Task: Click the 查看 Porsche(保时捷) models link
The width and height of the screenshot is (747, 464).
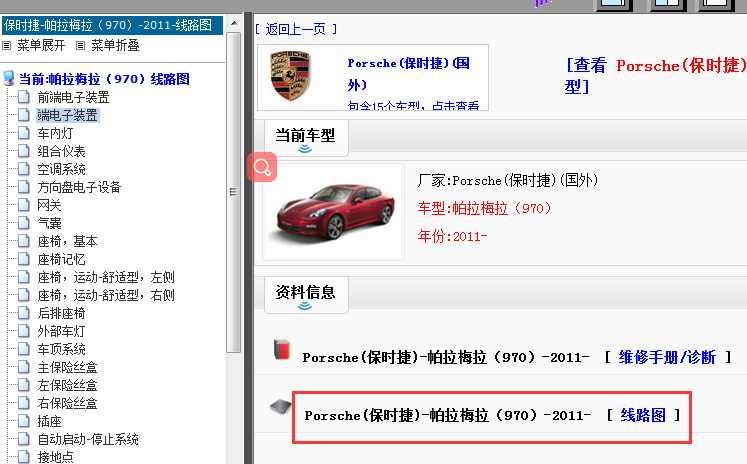Action: coord(656,76)
